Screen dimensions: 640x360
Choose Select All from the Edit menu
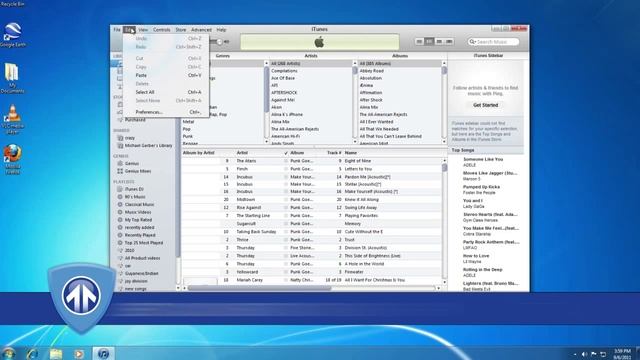166,92
